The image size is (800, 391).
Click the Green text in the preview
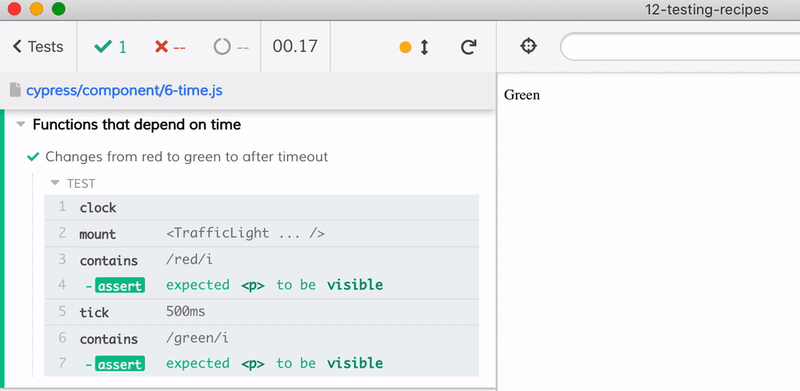pos(521,95)
